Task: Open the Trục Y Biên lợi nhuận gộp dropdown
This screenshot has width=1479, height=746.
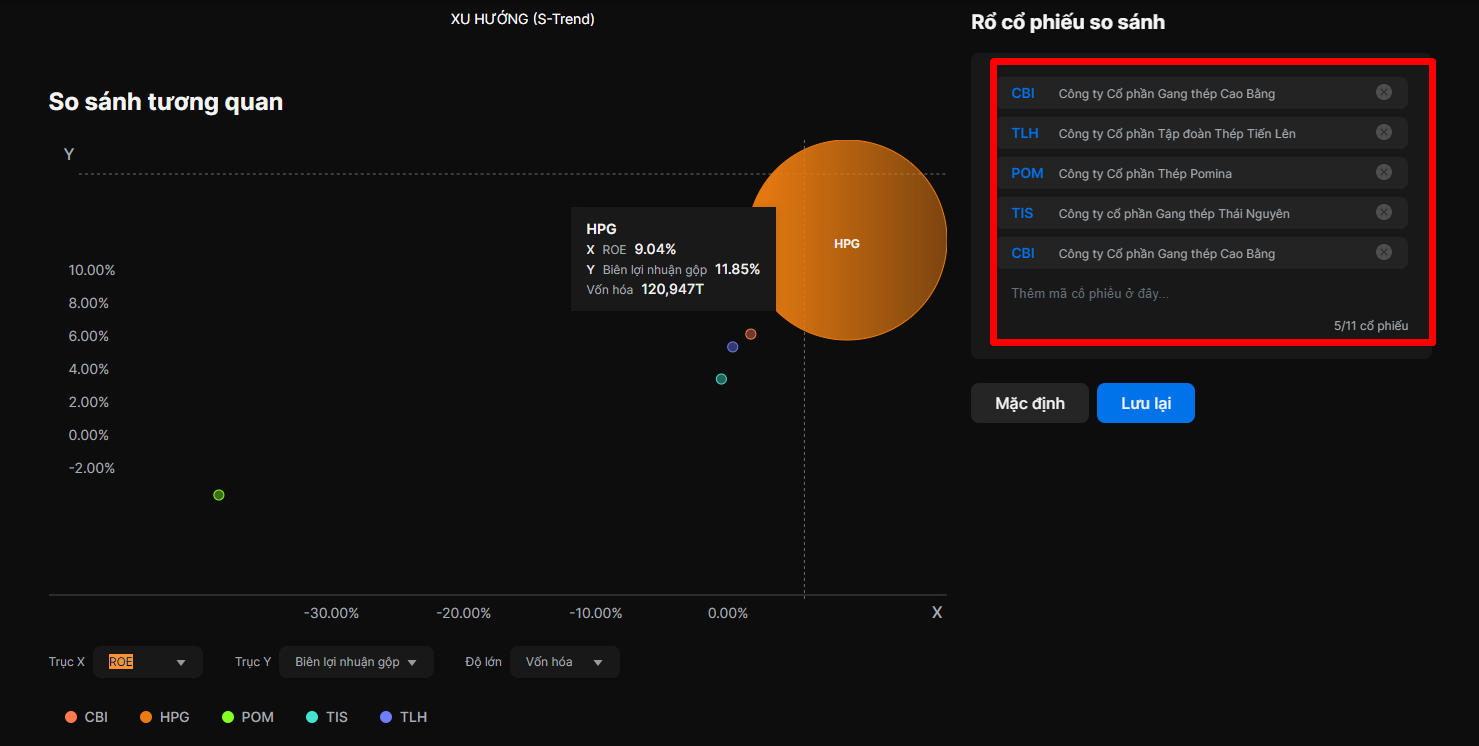Action: [x=356, y=662]
